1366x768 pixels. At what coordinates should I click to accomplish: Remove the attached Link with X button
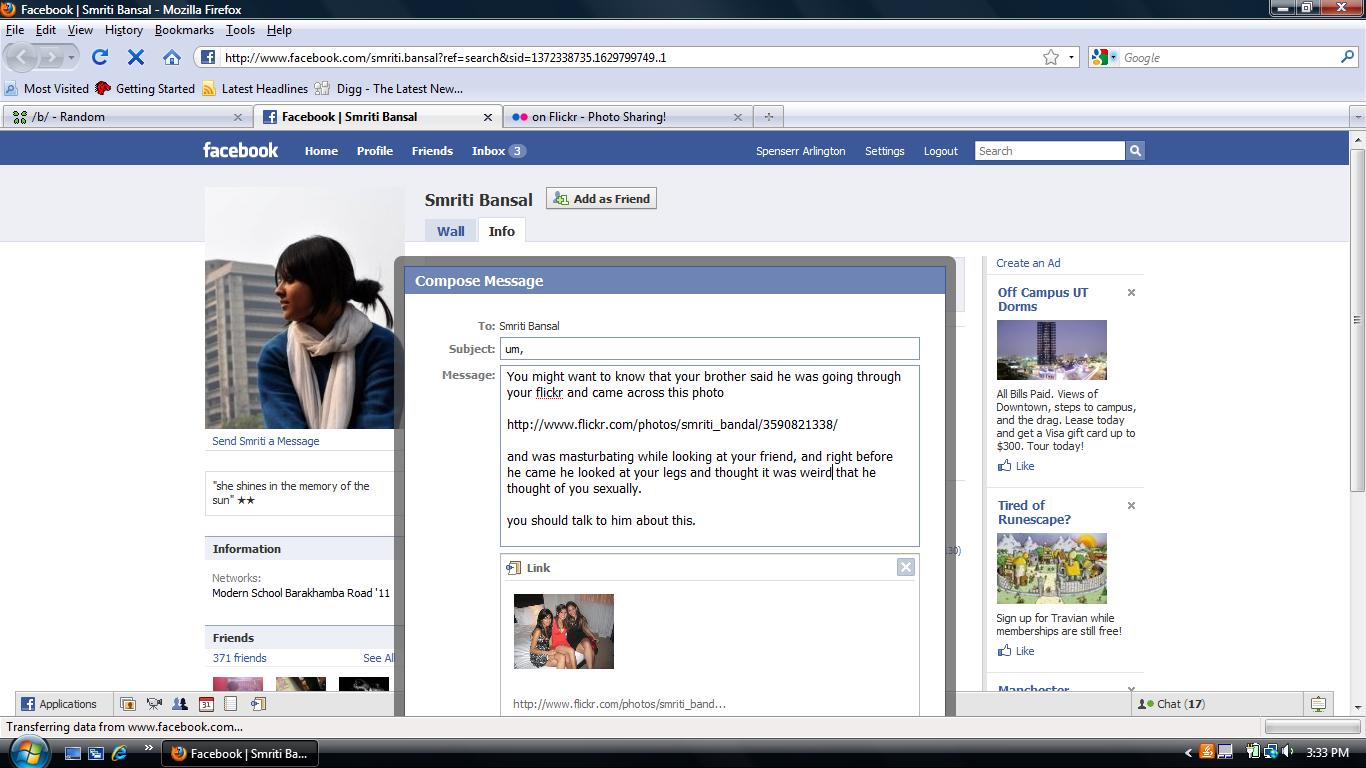click(905, 567)
